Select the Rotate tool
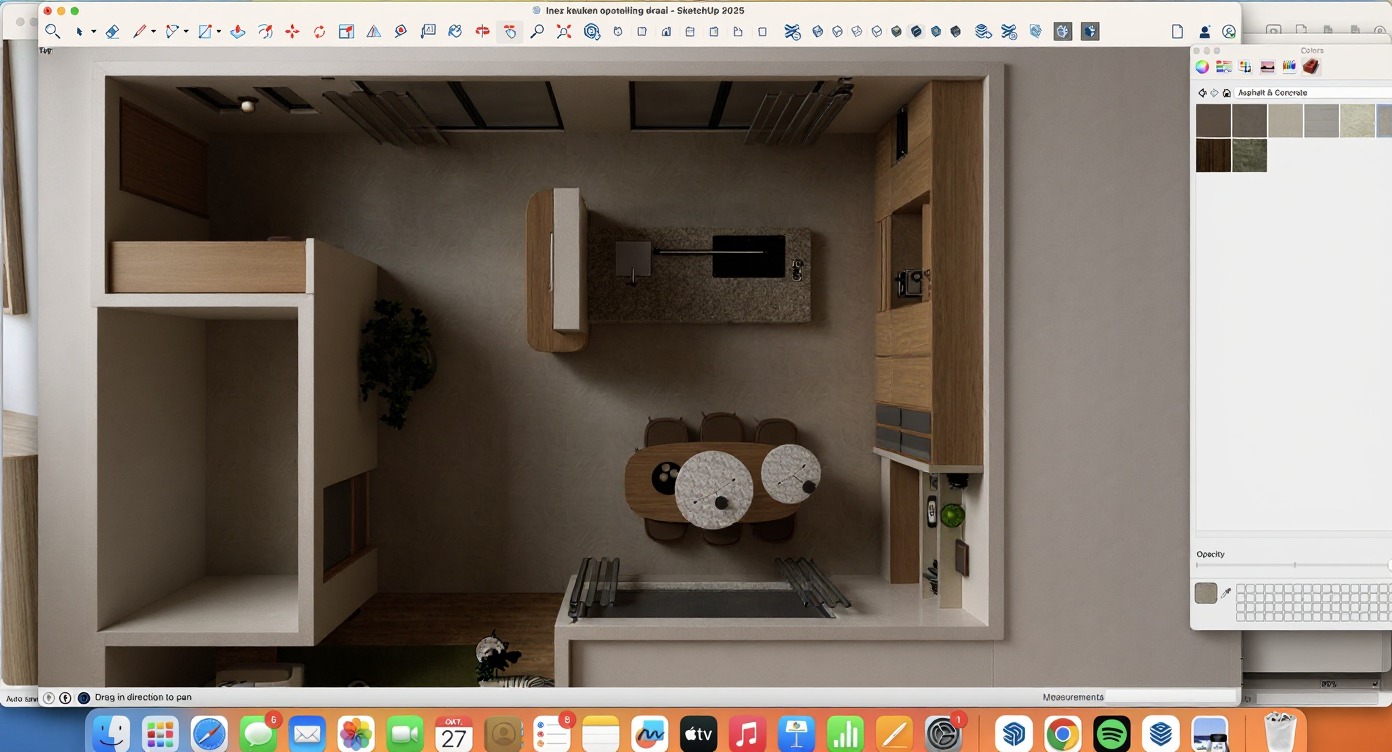Image resolution: width=1392 pixels, height=752 pixels. click(x=319, y=32)
